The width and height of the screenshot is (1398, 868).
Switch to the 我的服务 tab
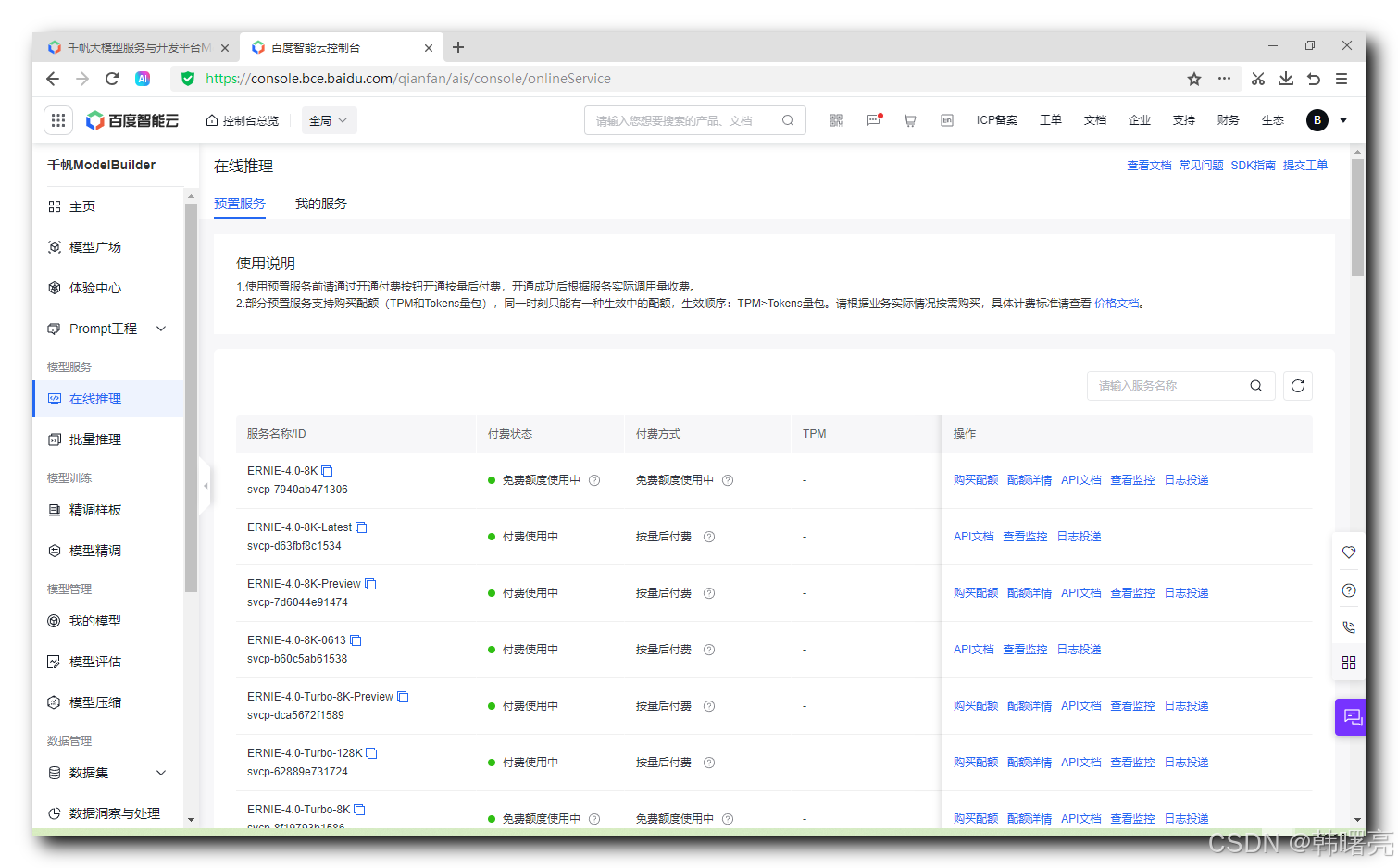pos(321,204)
